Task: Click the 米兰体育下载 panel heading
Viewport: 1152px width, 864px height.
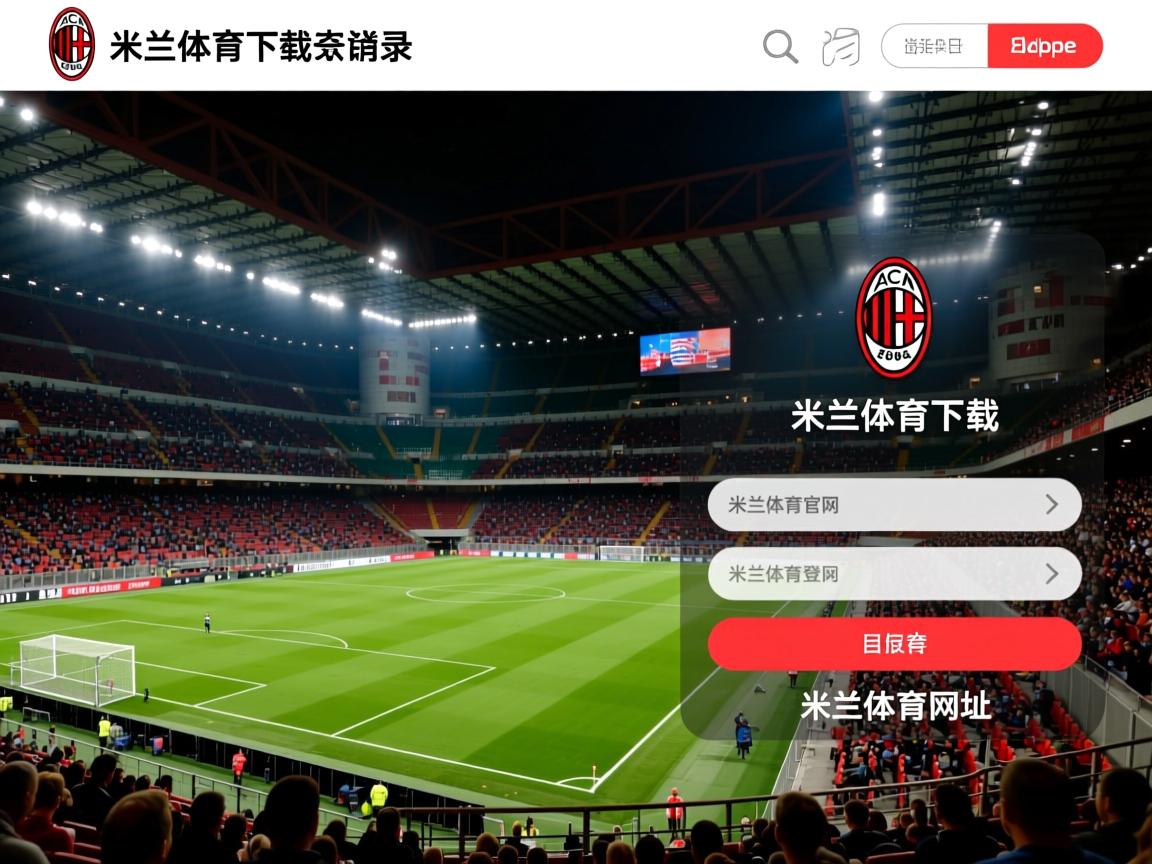Action: coord(895,416)
